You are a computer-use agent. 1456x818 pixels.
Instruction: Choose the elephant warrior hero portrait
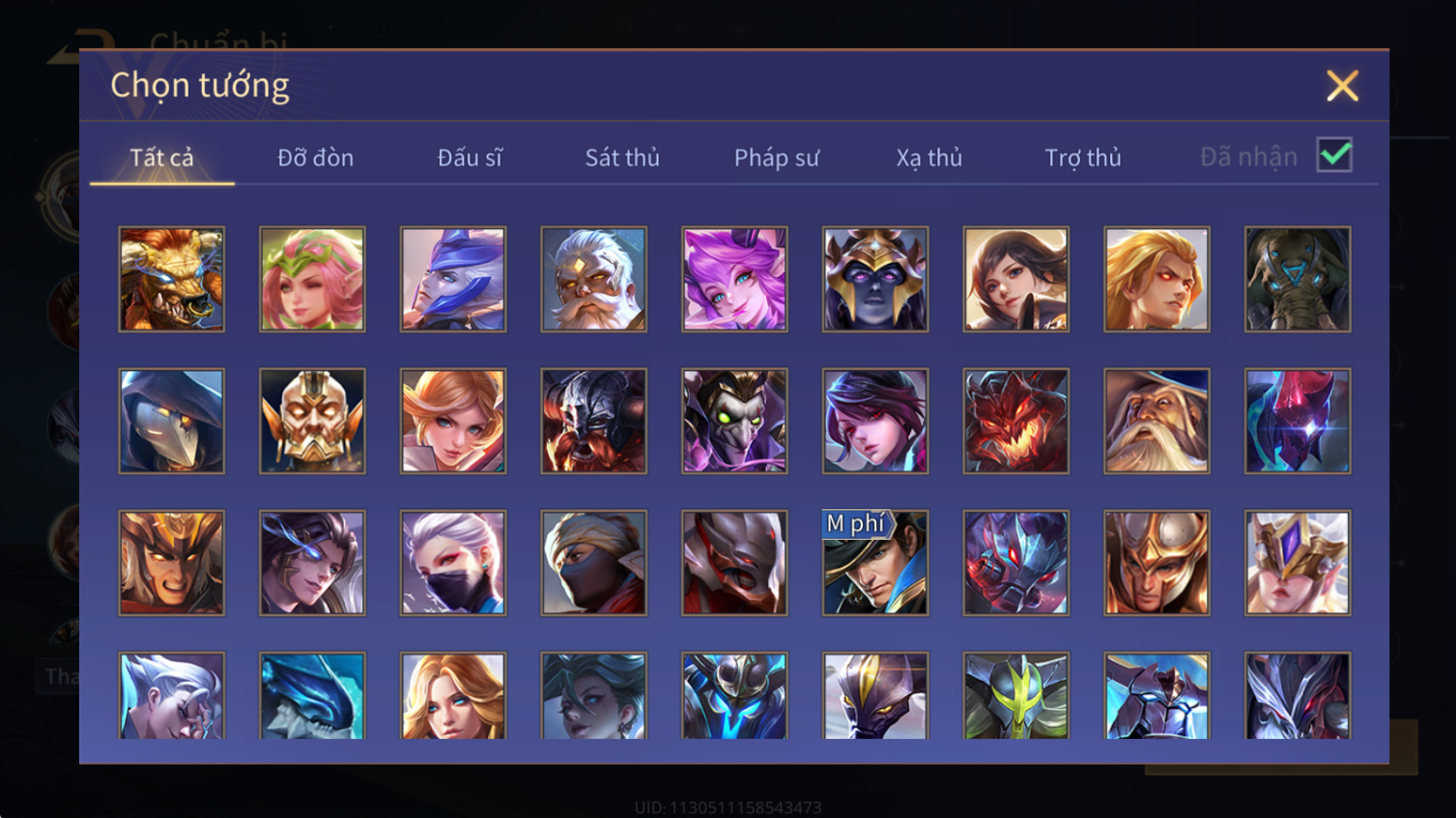coord(1298,279)
